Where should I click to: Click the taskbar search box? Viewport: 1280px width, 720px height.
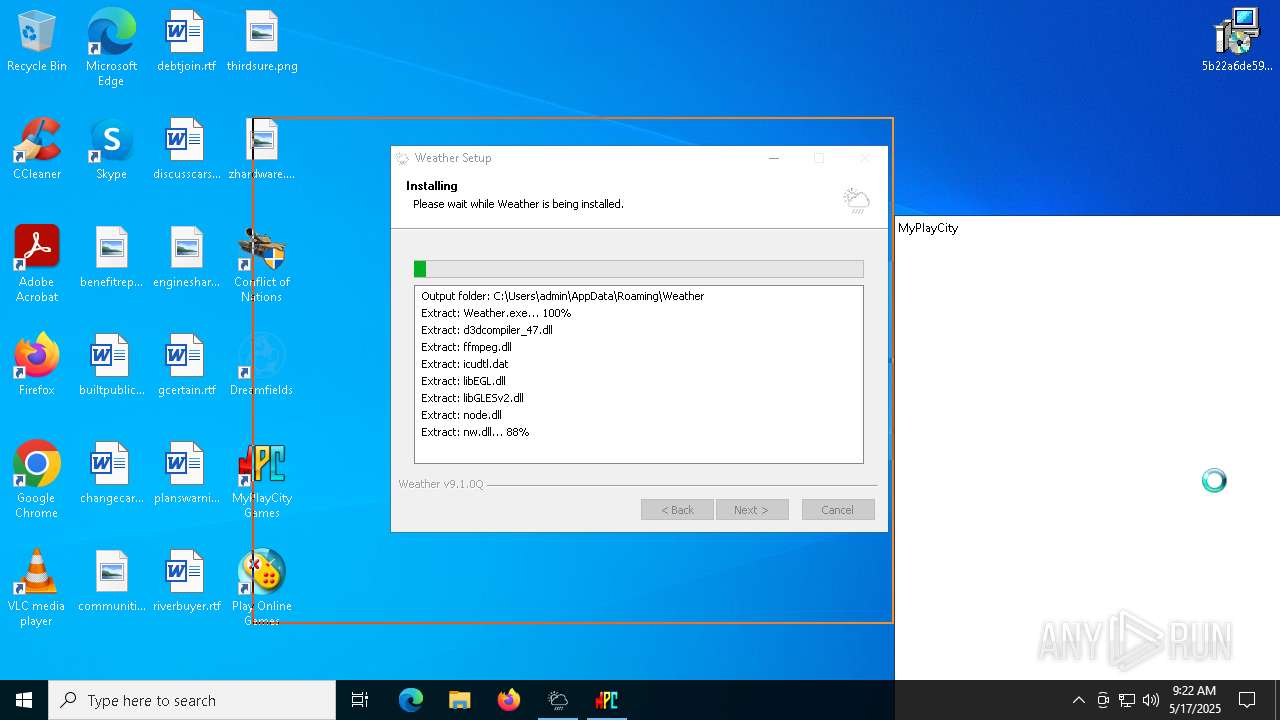pos(192,700)
